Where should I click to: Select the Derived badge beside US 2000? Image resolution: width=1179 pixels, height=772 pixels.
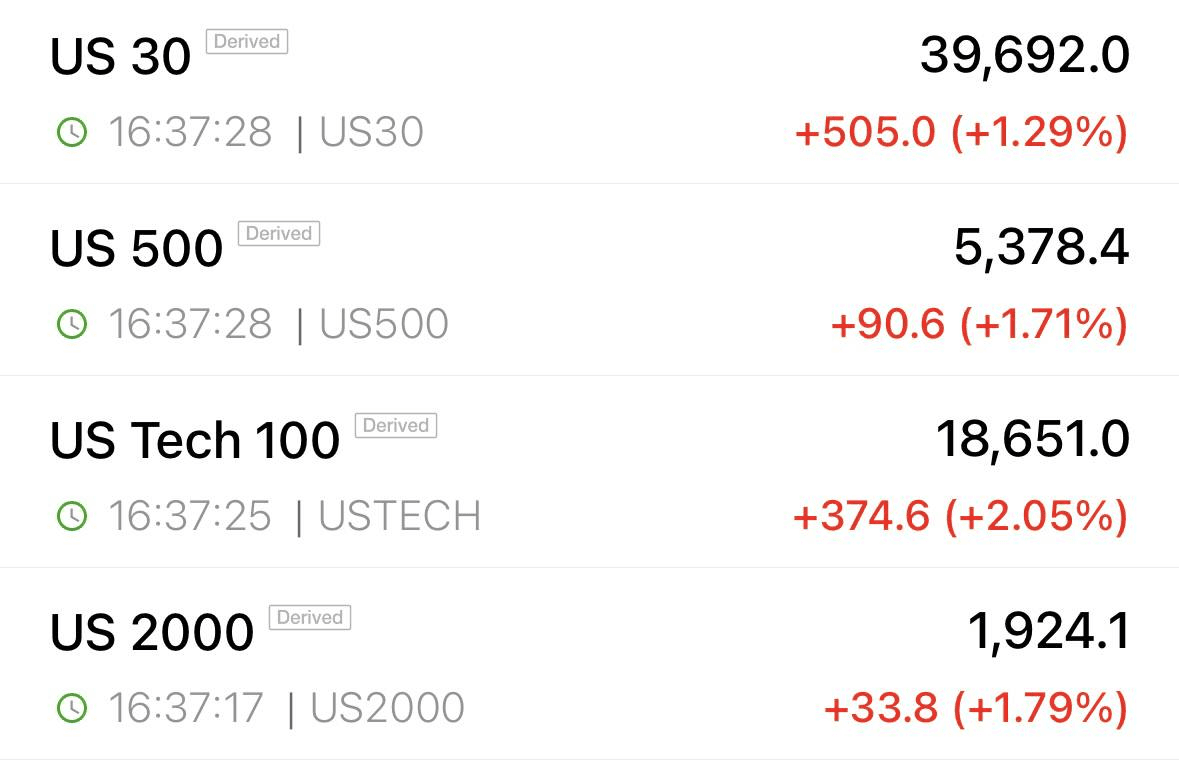pyautogui.click(x=310, y=617)
